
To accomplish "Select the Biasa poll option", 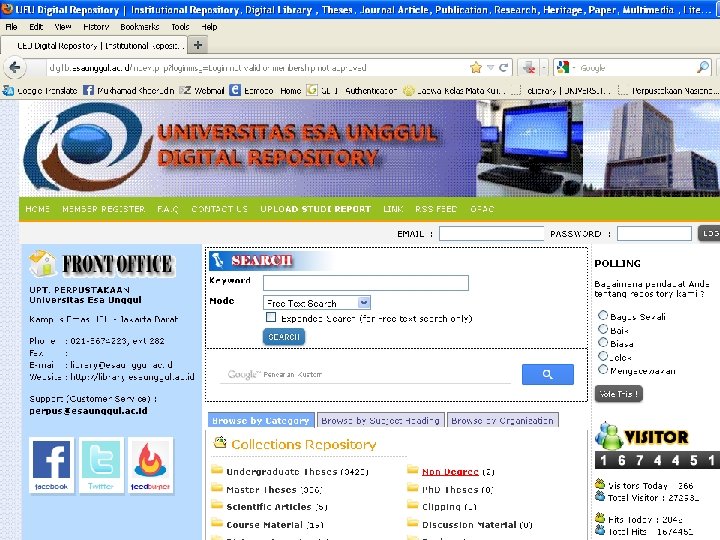I will point(603,343).
